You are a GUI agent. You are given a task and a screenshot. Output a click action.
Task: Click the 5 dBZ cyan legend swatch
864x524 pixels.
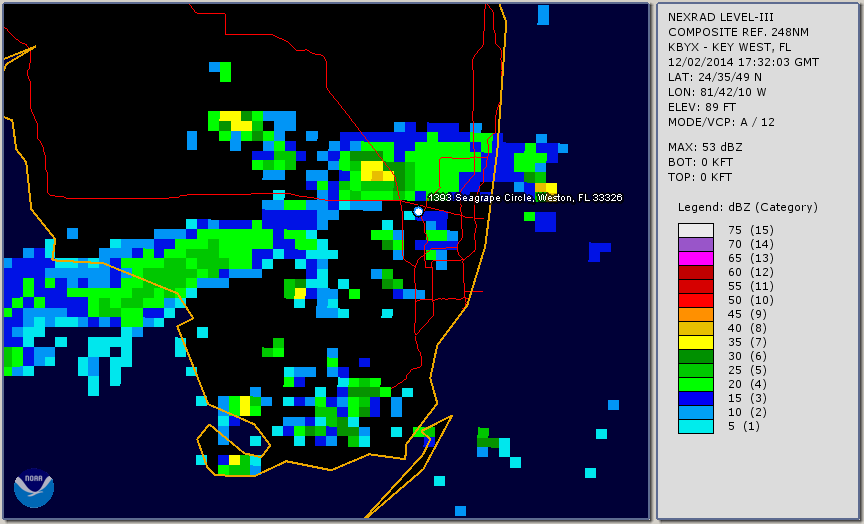click(695, 426)
